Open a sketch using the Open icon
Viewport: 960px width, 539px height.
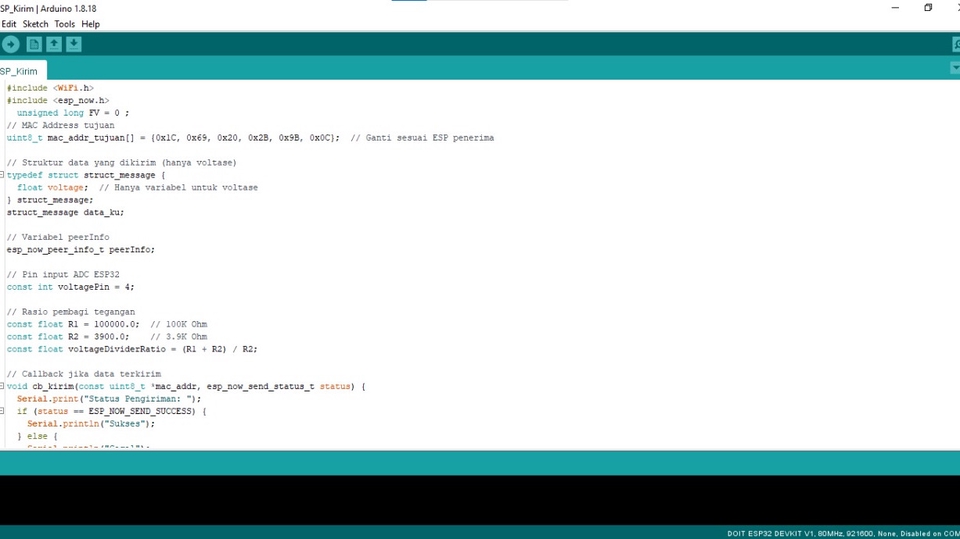[x=54, y=44]
